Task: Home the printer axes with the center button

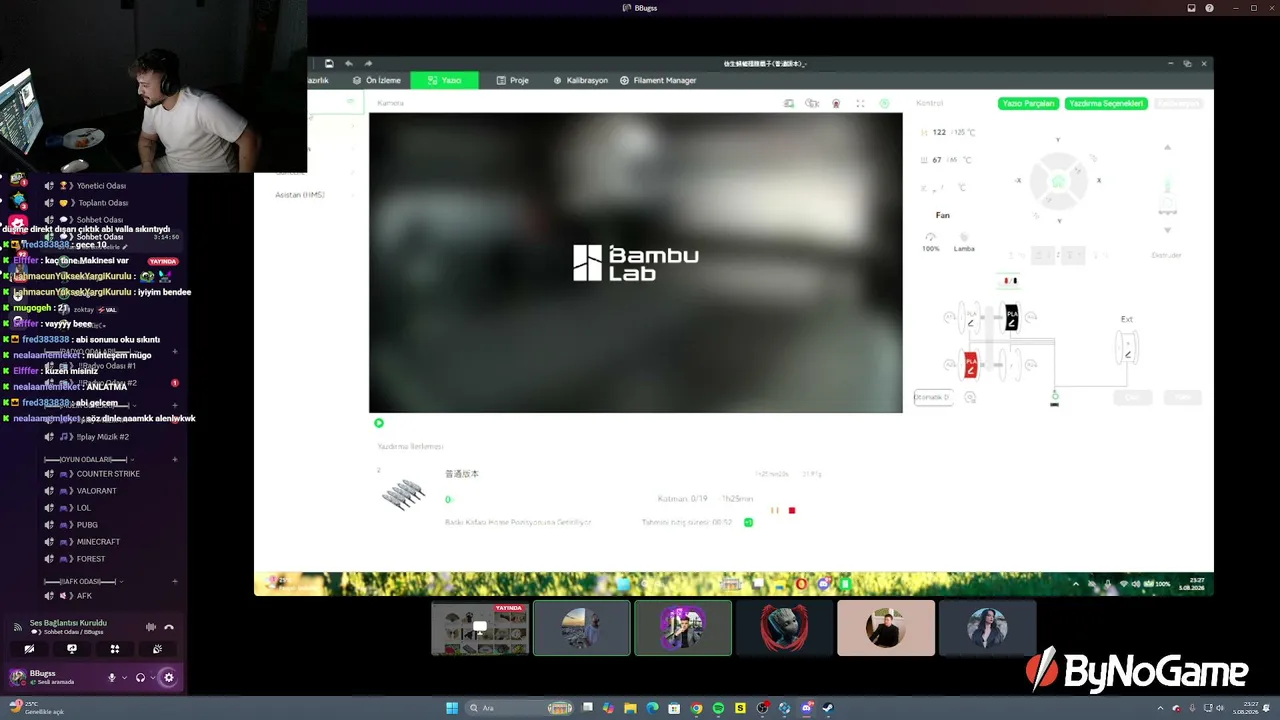Action: [1058, 181]
